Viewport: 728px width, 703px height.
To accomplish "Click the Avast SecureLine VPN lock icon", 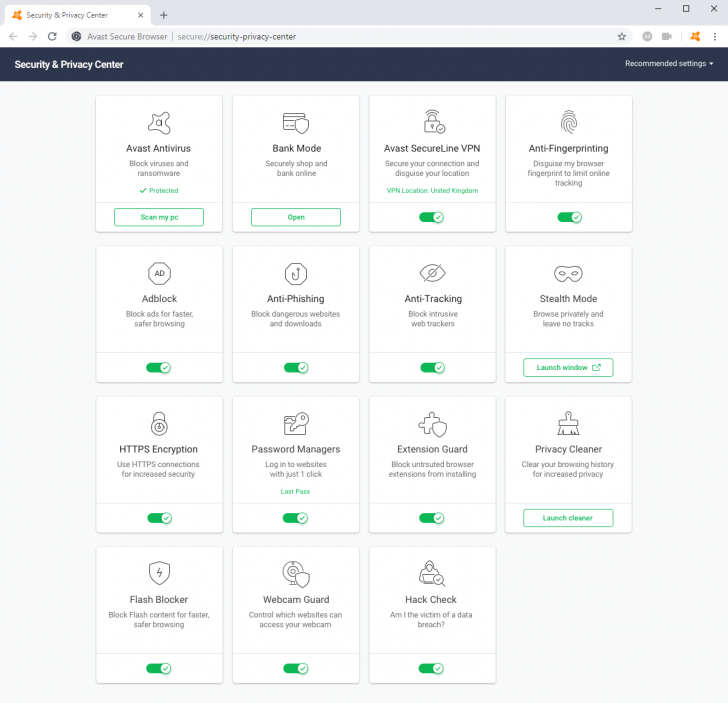I will [434, 122].
